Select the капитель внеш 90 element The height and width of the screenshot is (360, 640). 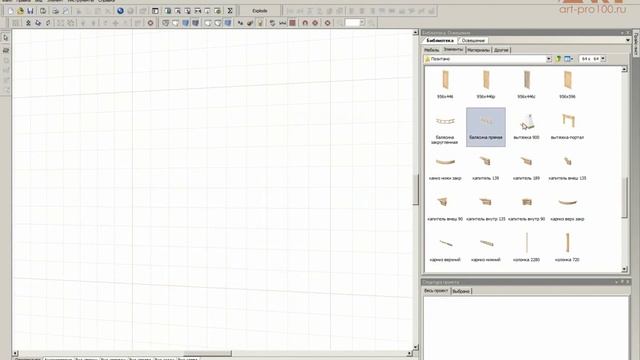(445, 208)
